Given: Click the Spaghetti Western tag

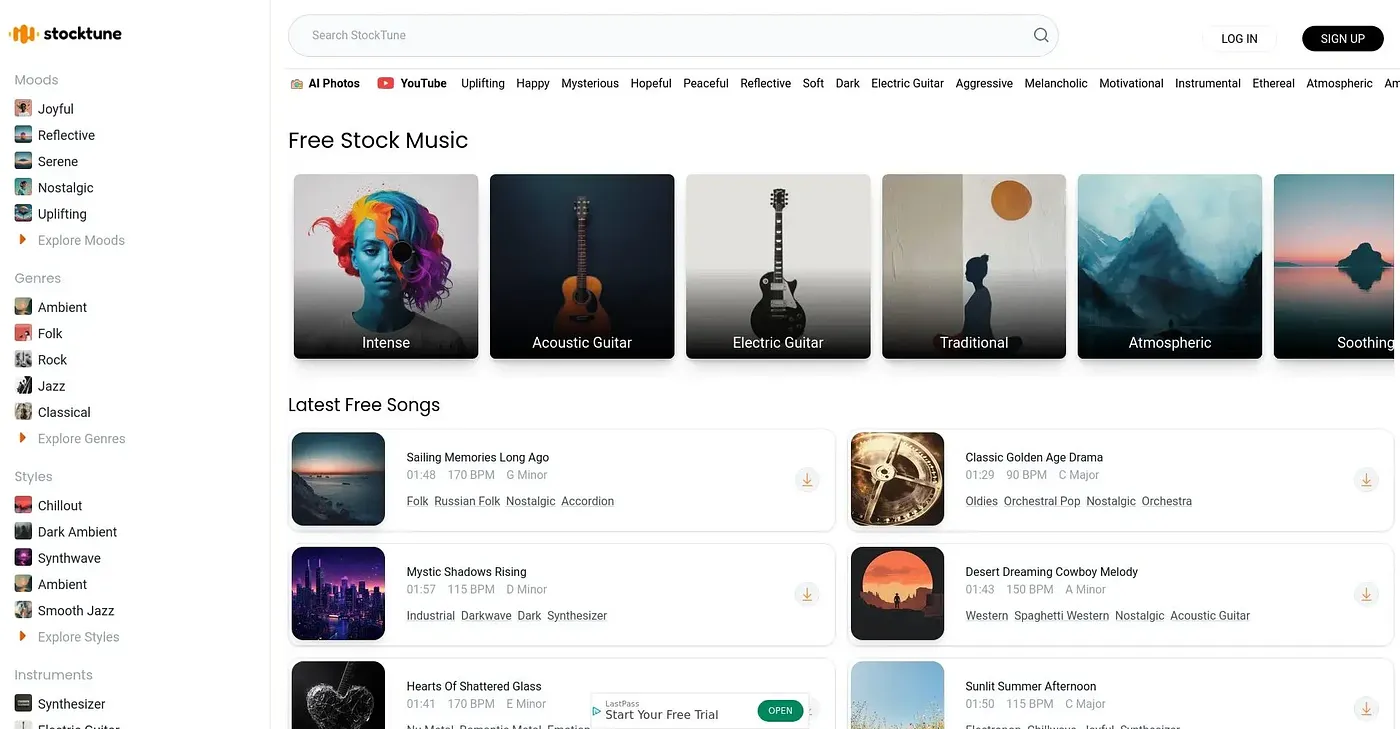Looking at the screenshot, I should [1061, 616].
